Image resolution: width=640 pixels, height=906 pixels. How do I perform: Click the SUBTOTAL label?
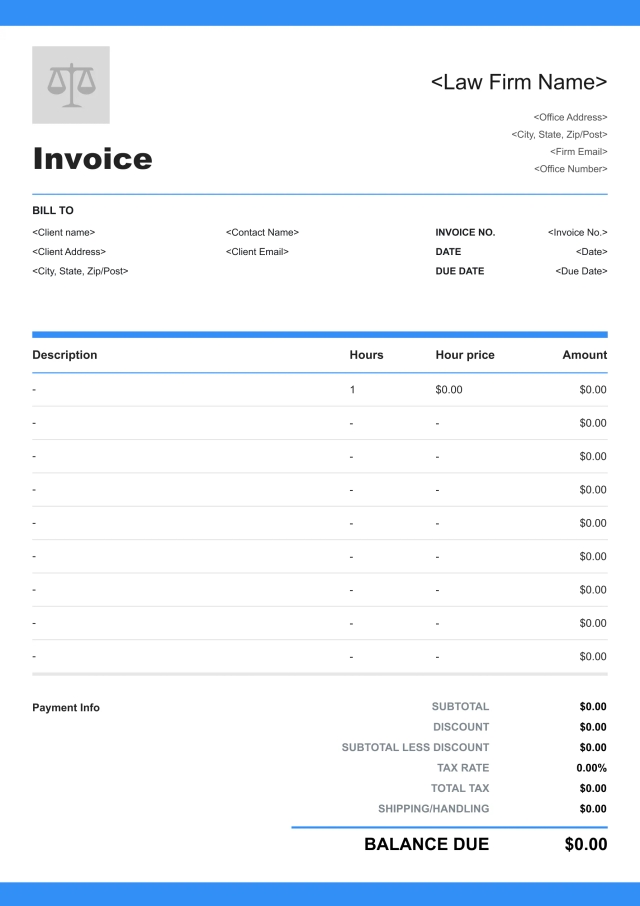coord(460,707)
